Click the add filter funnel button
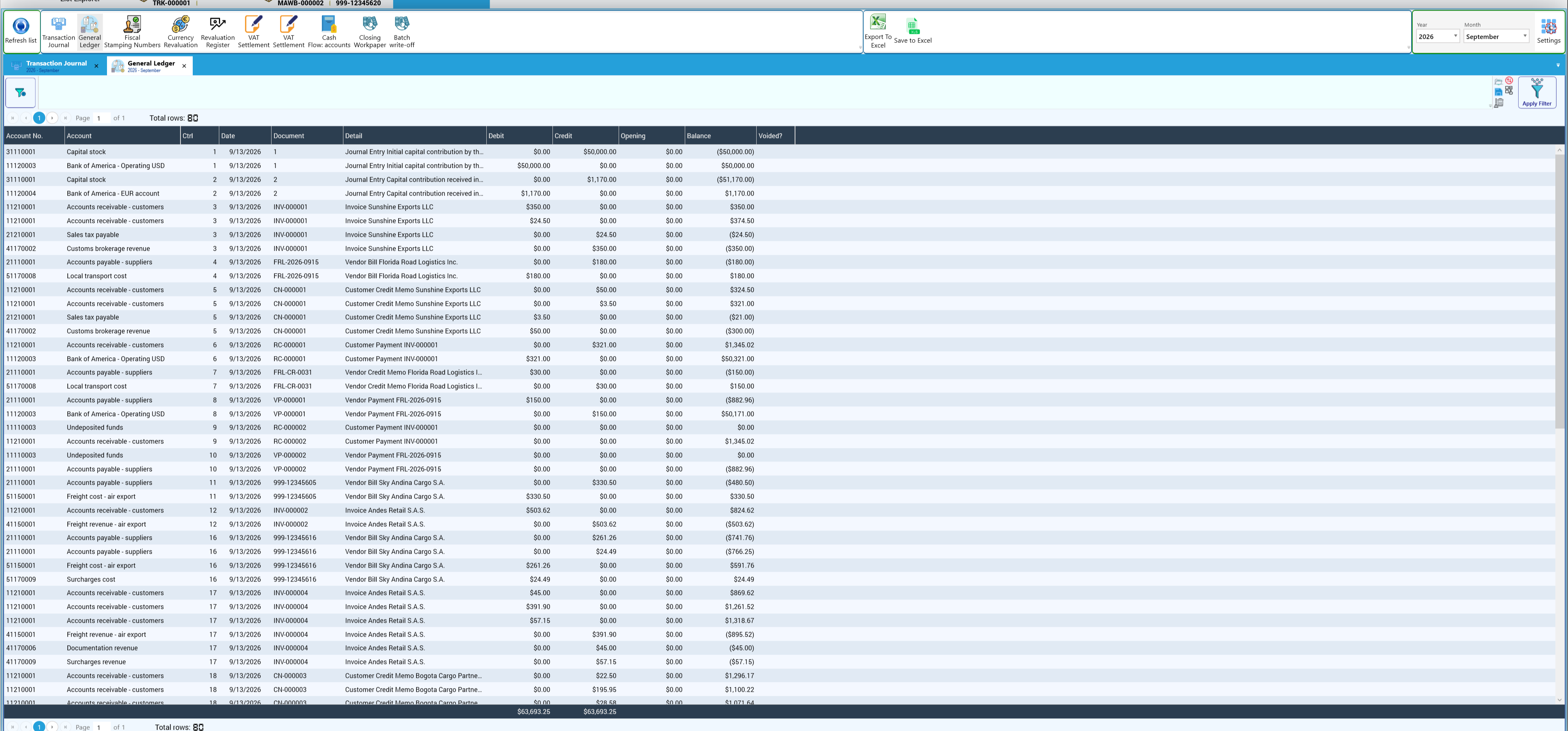Image resolution: width=1568 pixels, height=731 pixels. (21, 93)
